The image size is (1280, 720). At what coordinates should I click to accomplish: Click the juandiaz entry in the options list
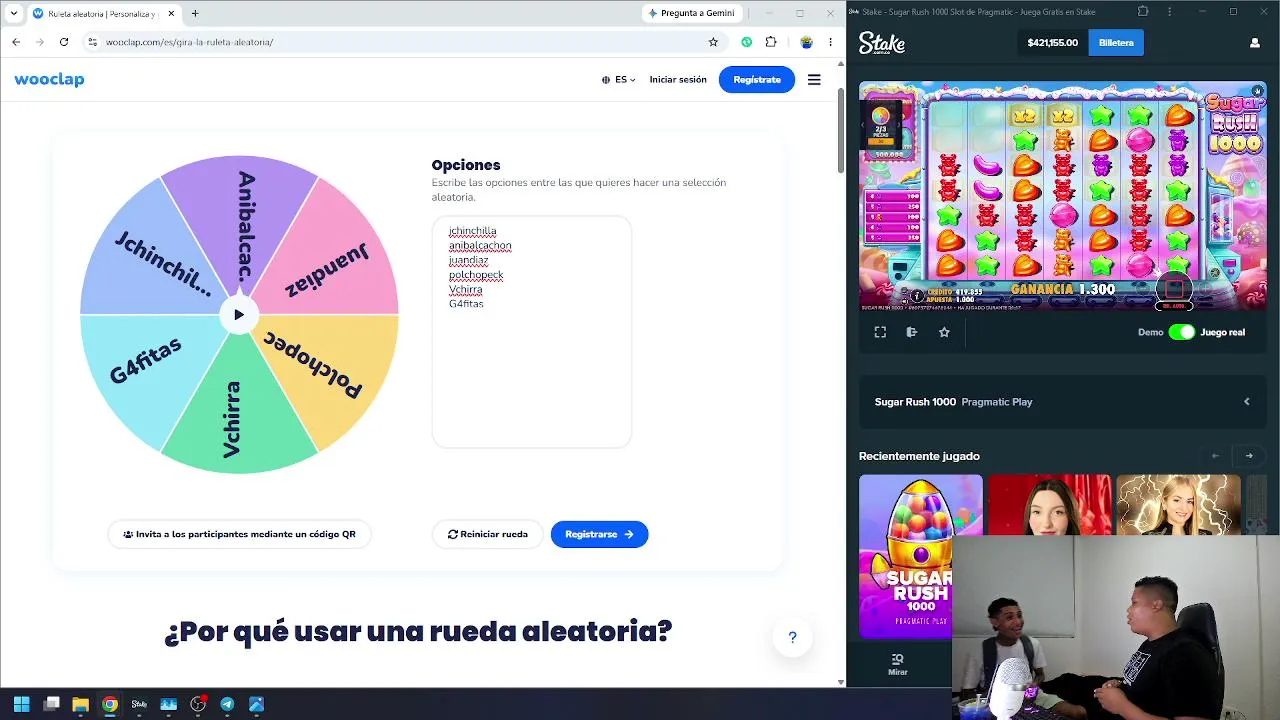tap(469, 260)
